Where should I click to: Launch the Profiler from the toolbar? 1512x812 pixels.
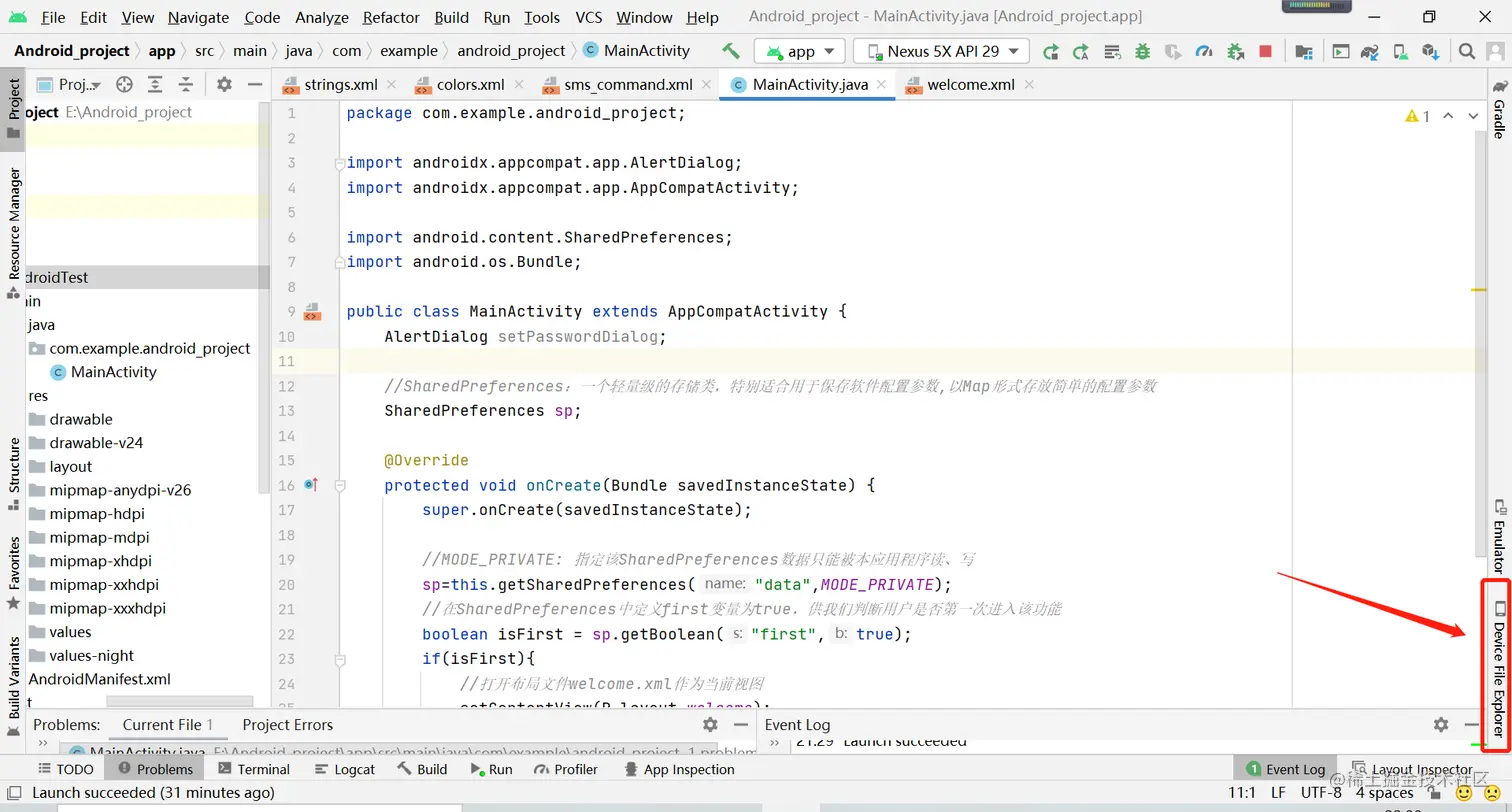point(1205,50)
